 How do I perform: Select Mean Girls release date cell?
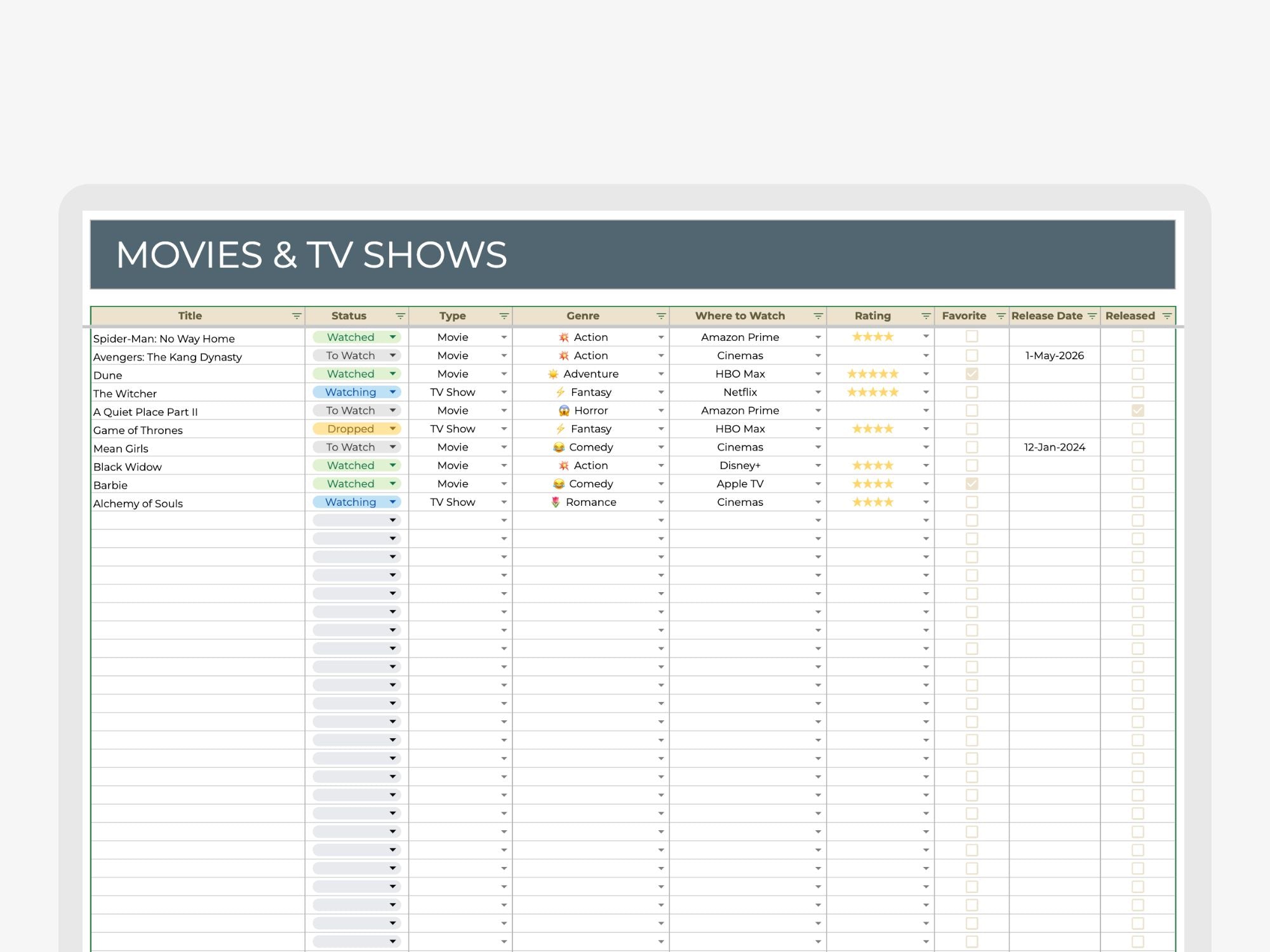(1054, 447)
